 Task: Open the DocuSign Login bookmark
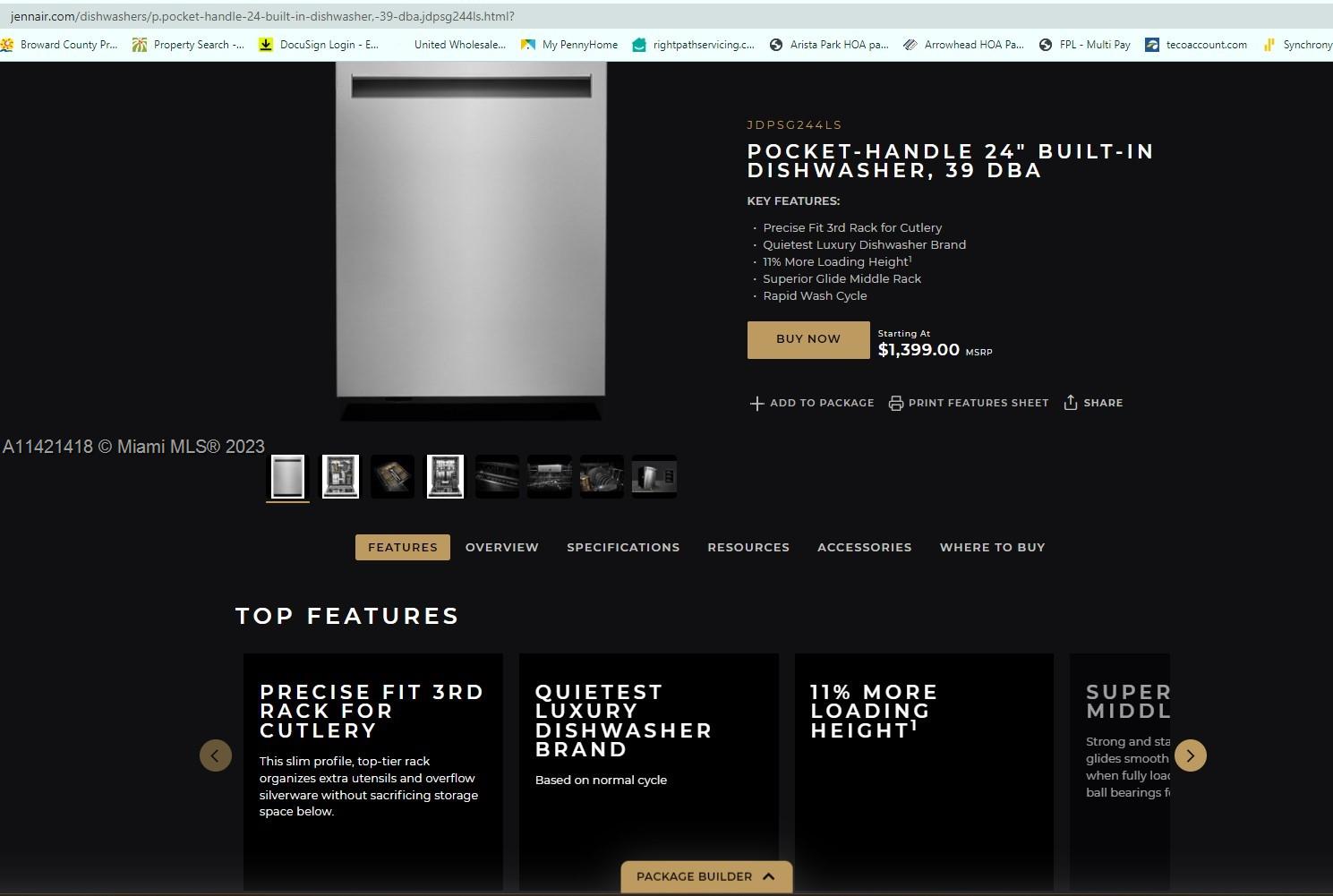[x=319, y=45]
